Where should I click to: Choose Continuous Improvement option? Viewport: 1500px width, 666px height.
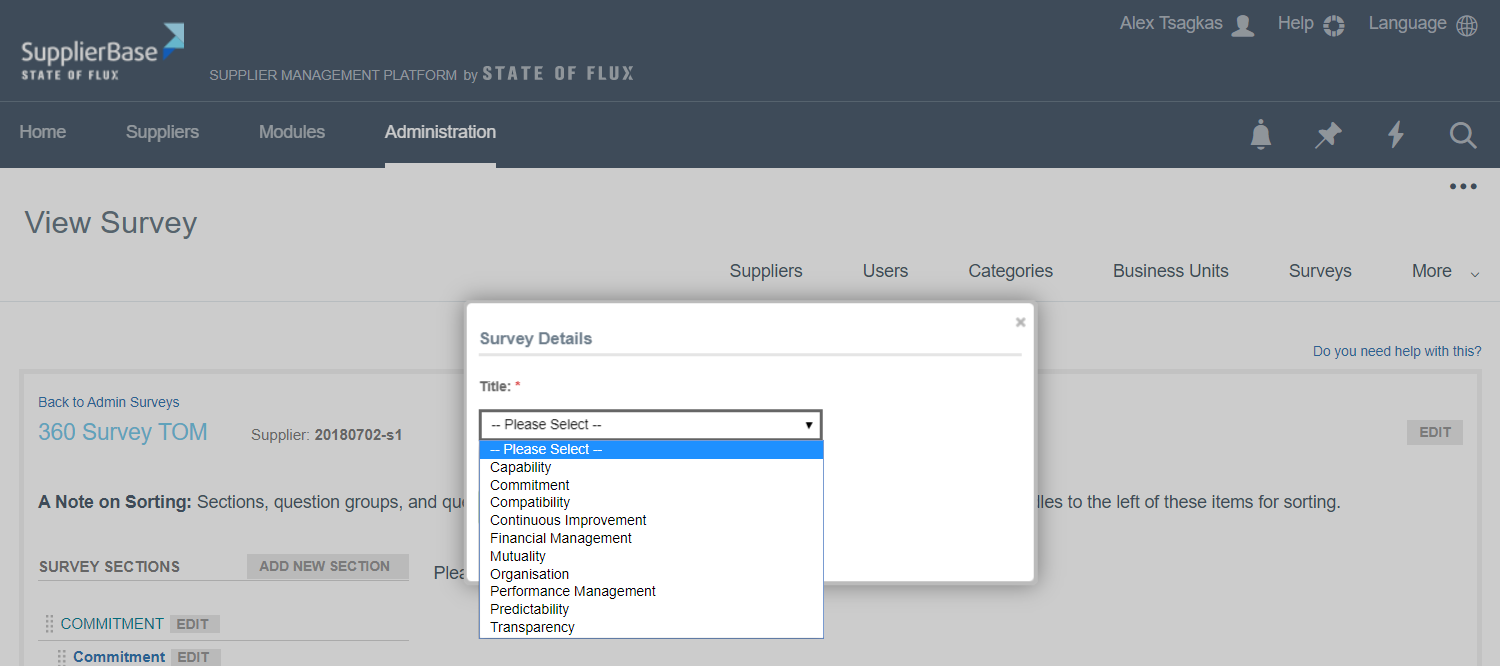coord(568,520)
